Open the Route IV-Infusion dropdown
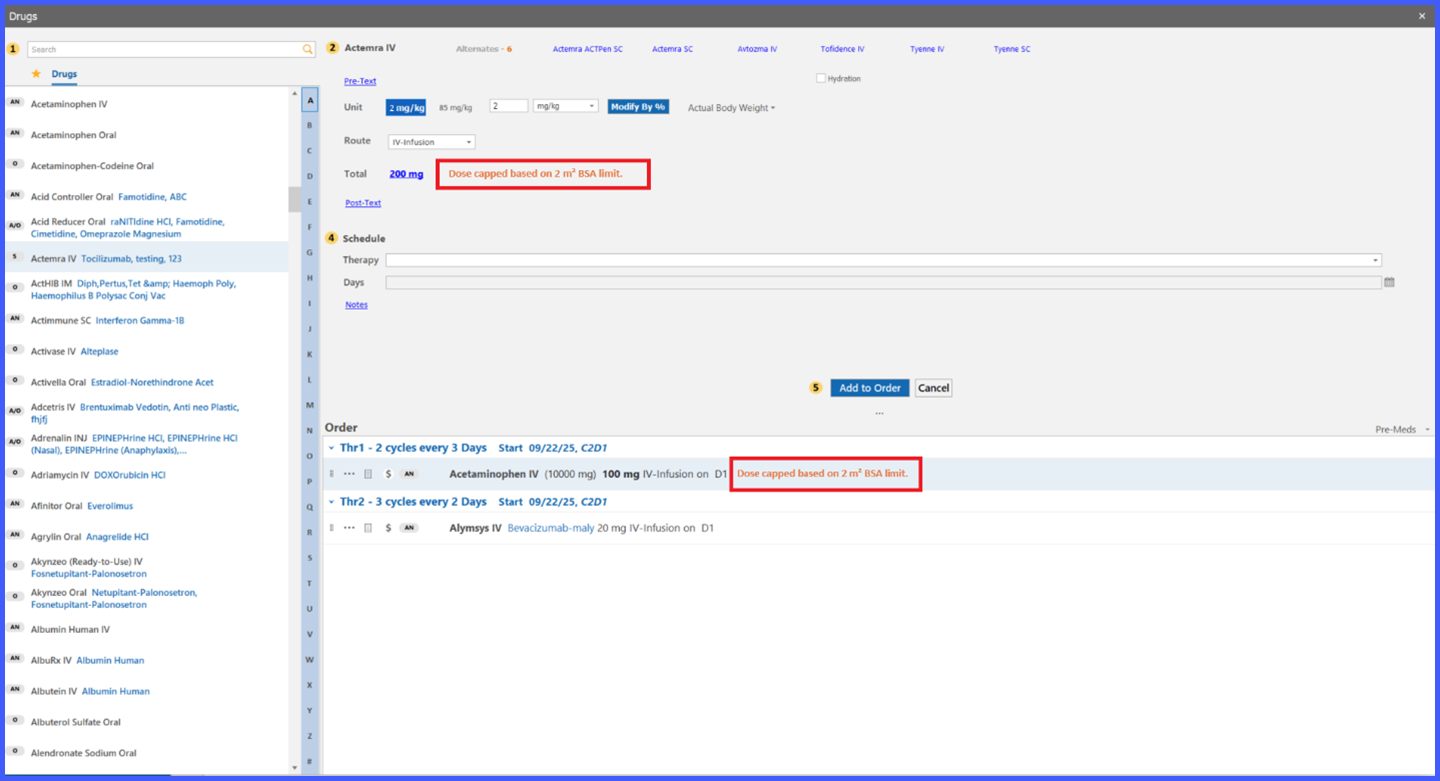The height and width of the screenshot is (781, 1440). click(x=432, y=142)
